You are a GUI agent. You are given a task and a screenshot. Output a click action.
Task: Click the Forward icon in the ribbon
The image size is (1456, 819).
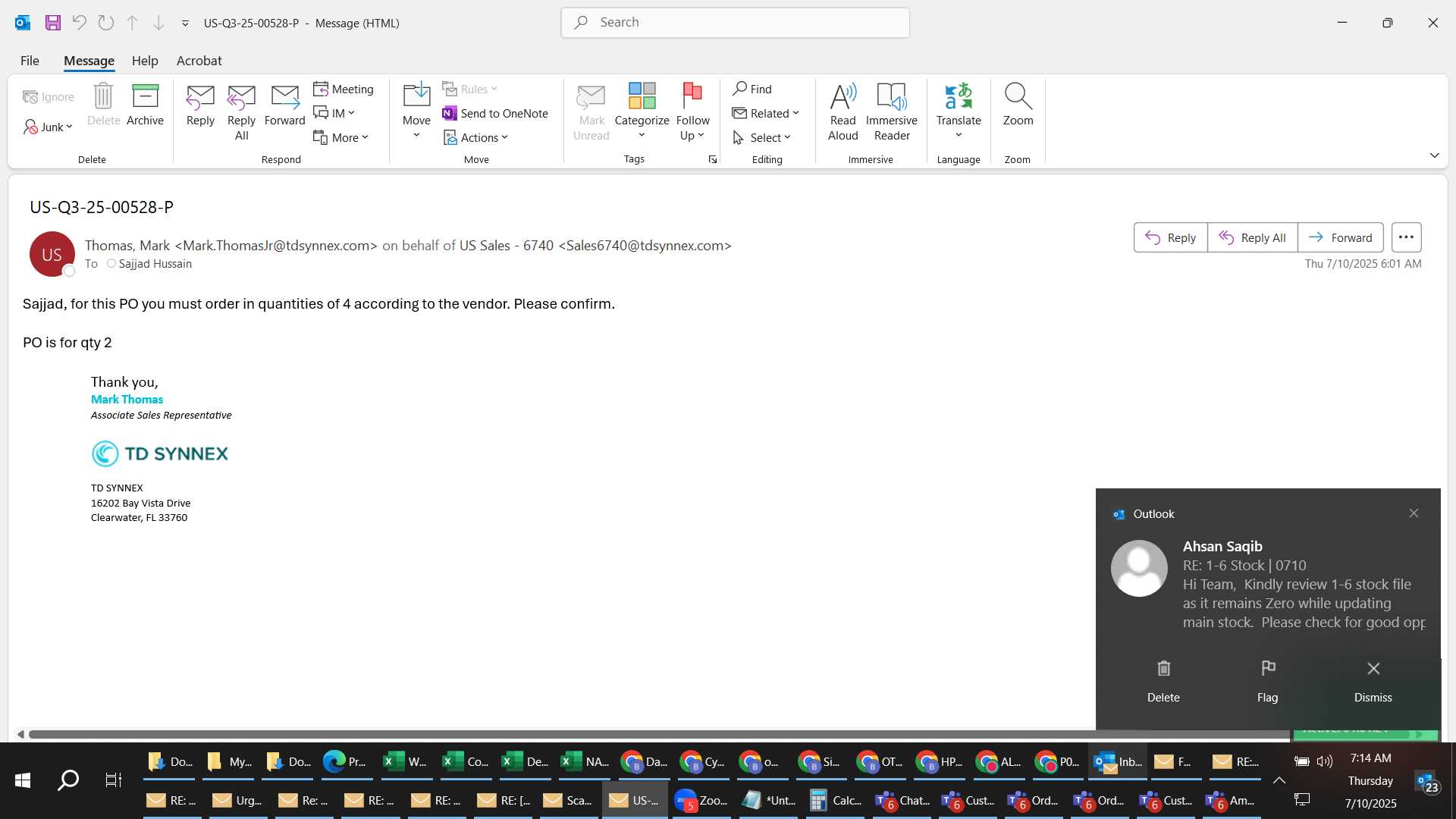coord(284,105)
